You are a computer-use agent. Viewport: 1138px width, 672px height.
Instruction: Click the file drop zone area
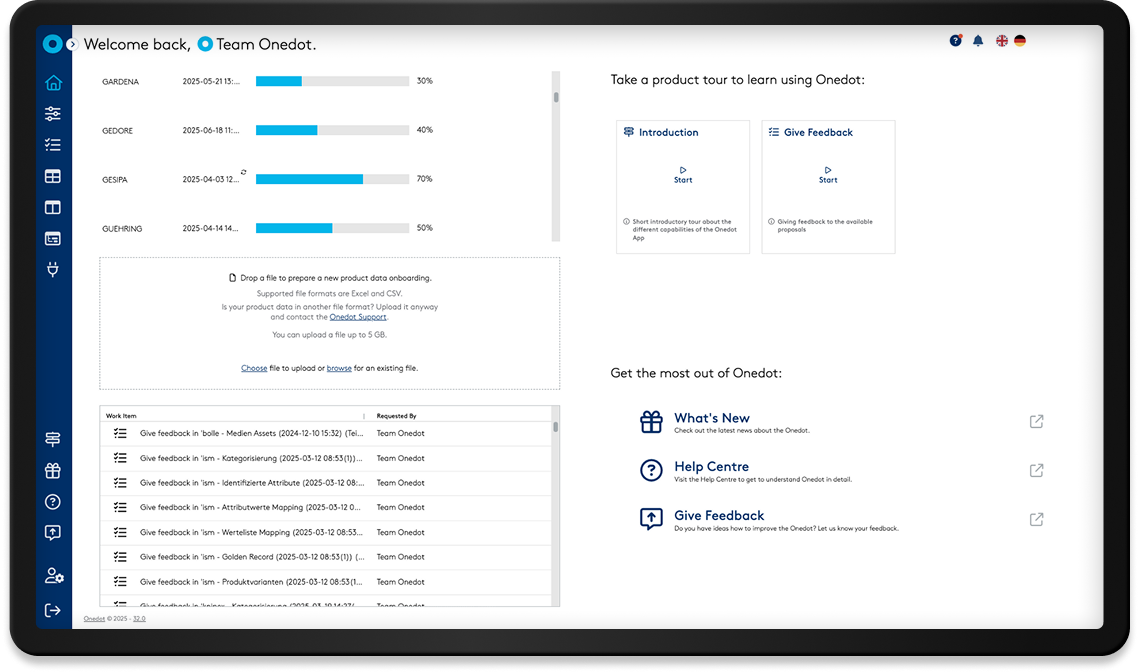329,324
